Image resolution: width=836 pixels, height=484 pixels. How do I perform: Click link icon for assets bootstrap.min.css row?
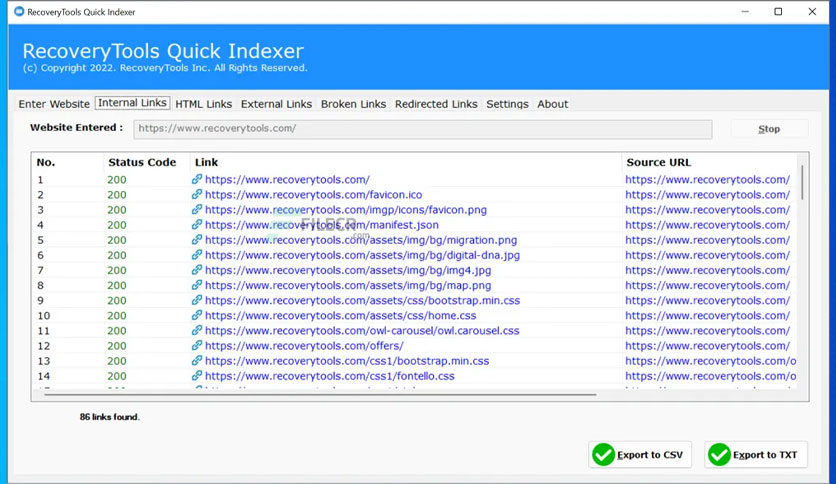tap(197, 300)
